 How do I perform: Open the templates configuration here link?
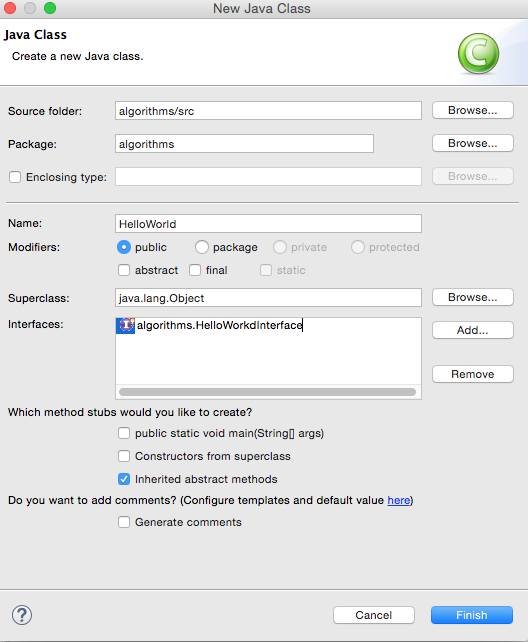click(399, 500)
